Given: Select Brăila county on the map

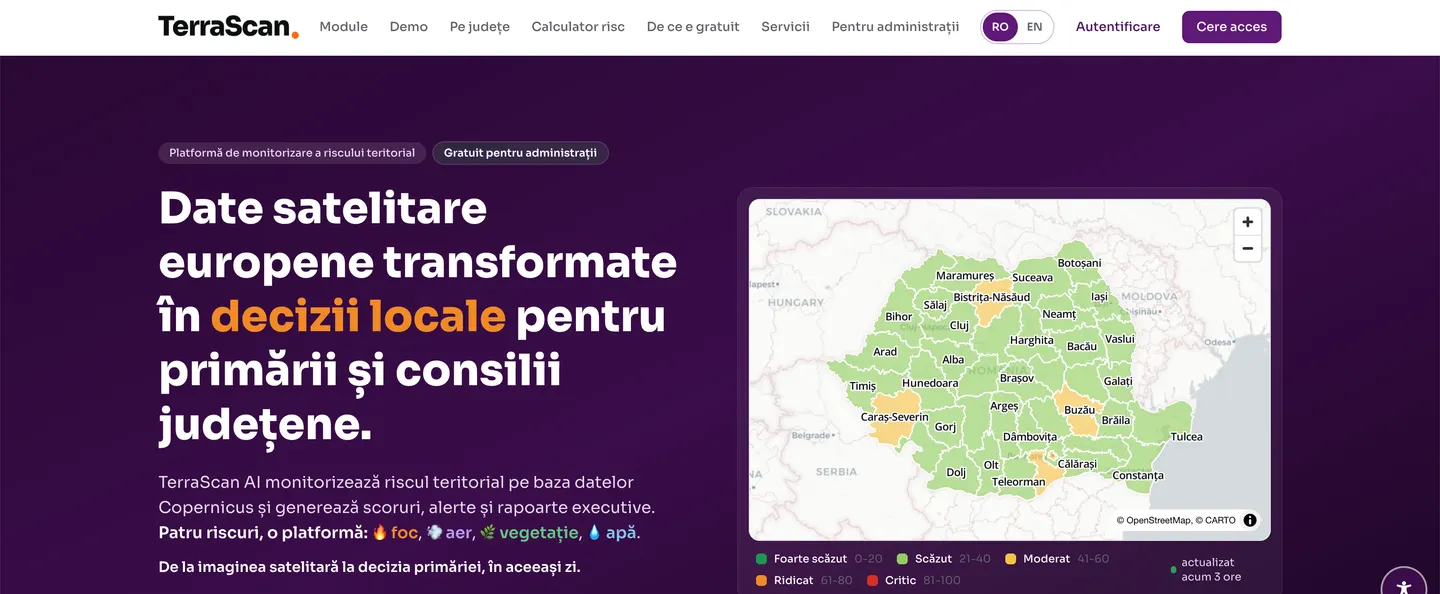Looking at the screenshot, I should pyautogui.click(x=1115, y=421).
